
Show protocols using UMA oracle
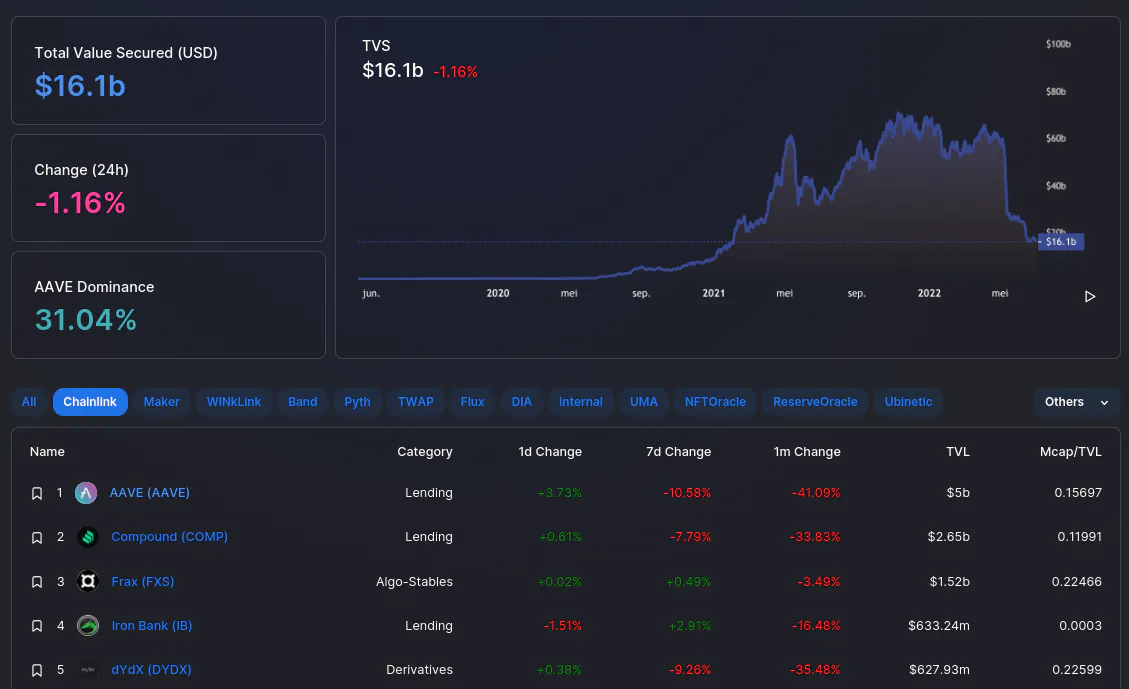pos(644,402)
